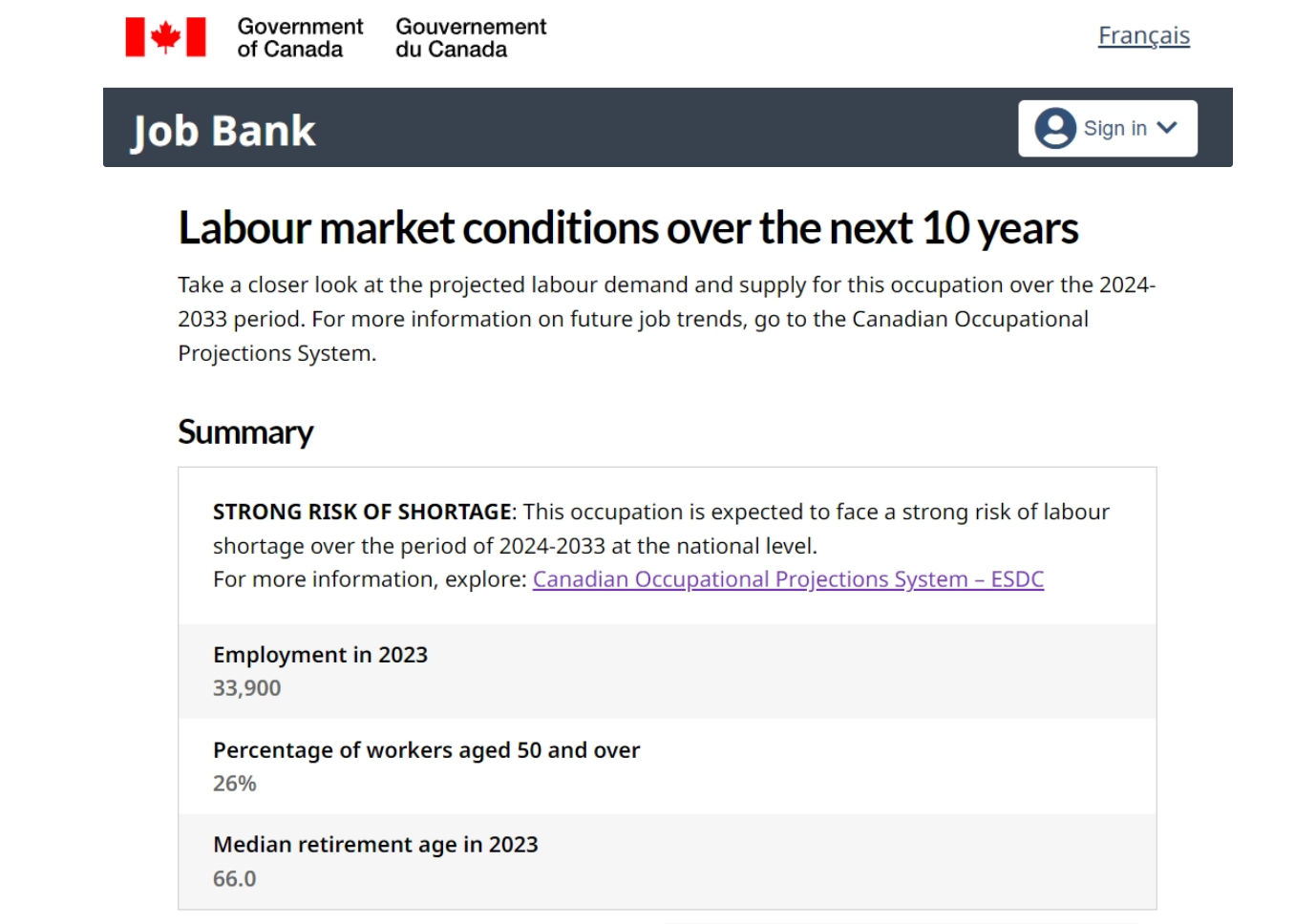Open Canadian Occupational Projections System – ESDC link
The image size is (1316, 924).
point(788,579)
